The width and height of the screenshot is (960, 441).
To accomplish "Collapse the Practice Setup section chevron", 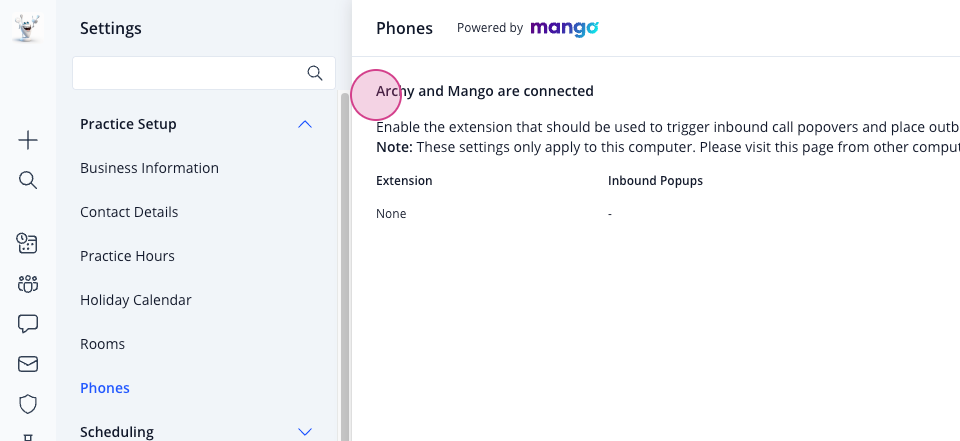I will [304, 124].
